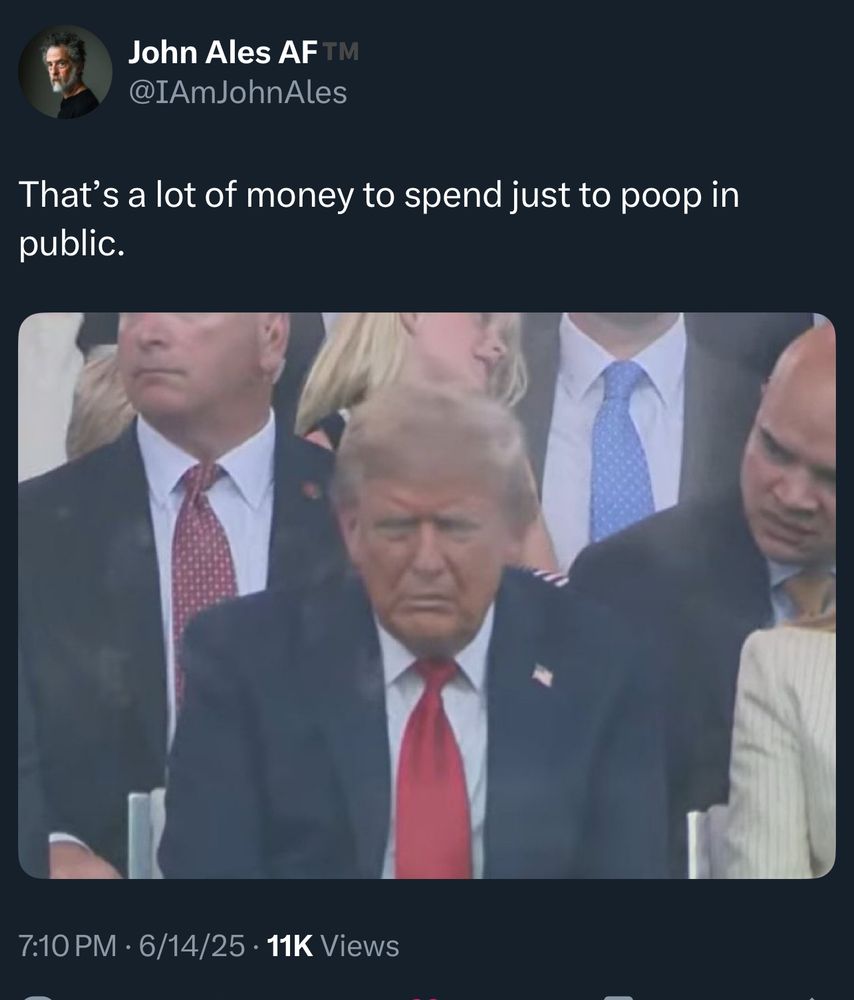Click the 7:10 PM timestamp
The image size is (854, 1000).
pyautogui.click(x=68, y=946)
